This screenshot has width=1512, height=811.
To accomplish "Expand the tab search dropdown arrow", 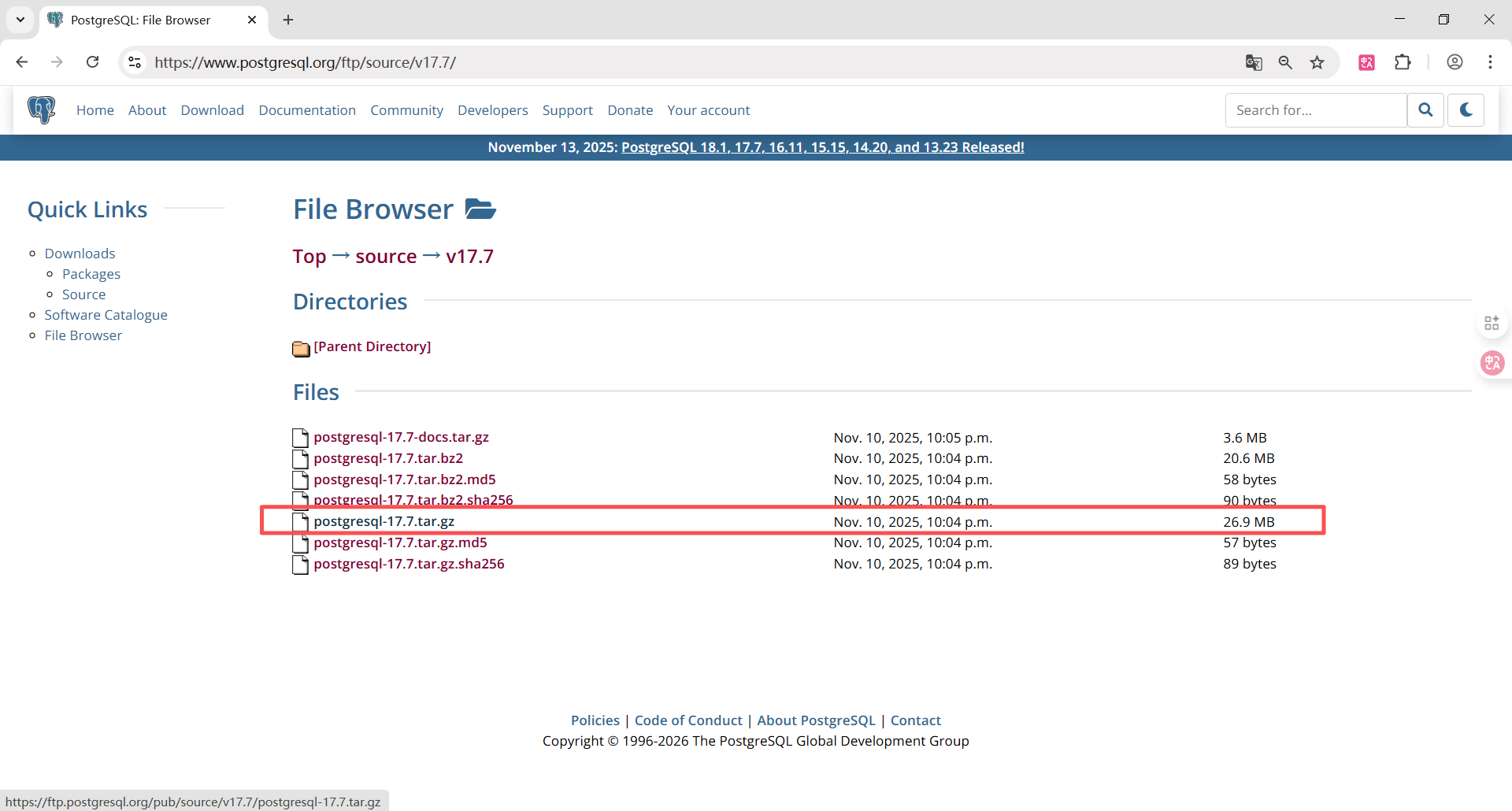I will click(20, 20).
